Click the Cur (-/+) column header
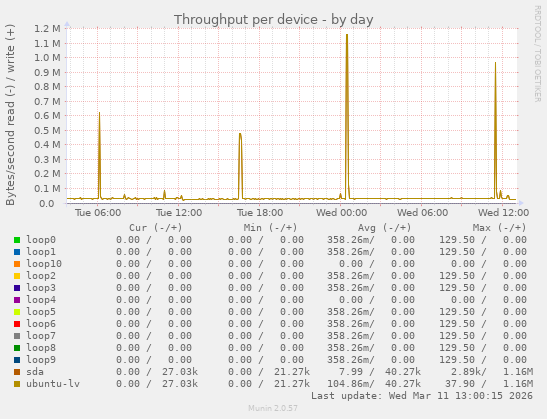 click(x=156, y=228)
